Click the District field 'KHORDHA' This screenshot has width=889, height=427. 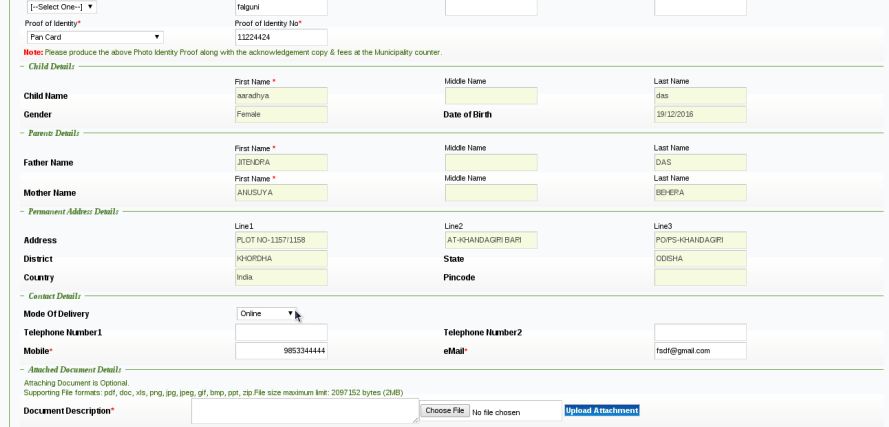pos(281,259)
